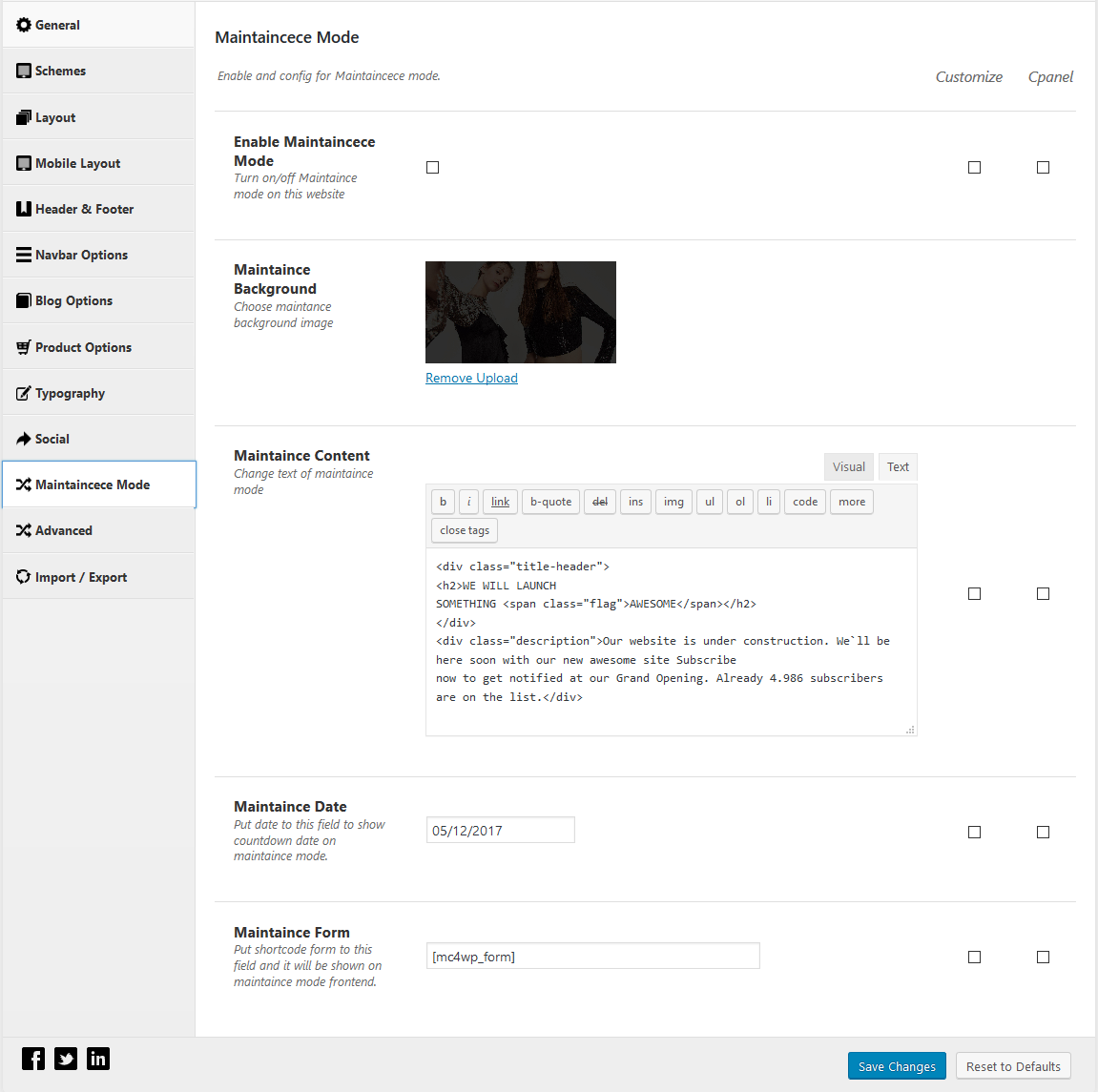
Task: Click the Advanced shuffle icon
Action: point(24,530)
